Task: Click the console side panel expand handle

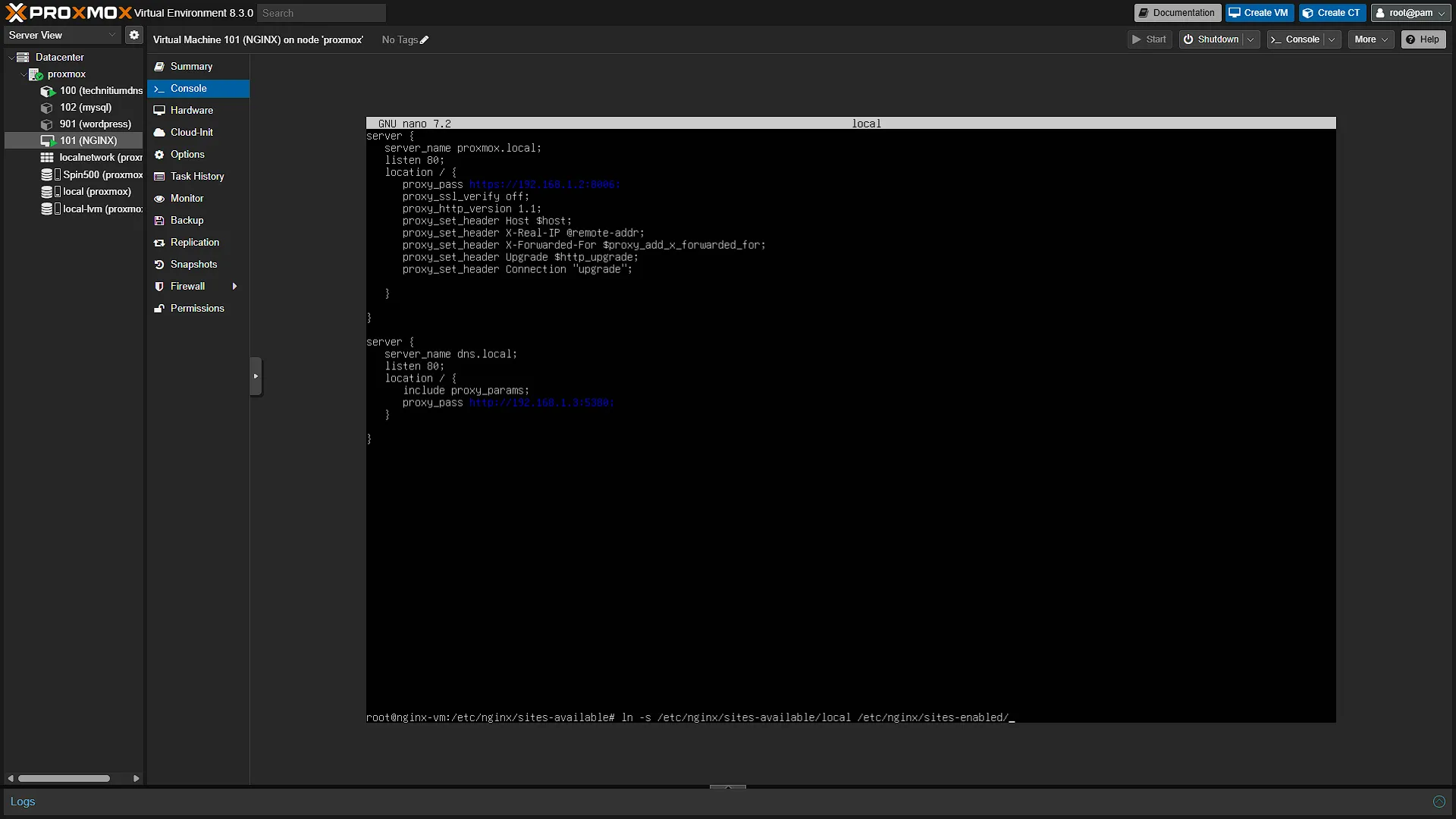Action: (256, 376)
